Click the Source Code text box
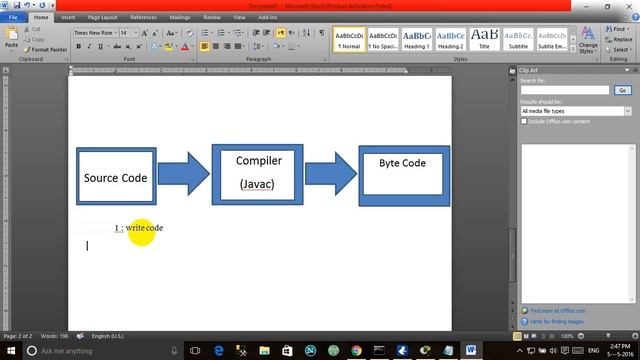 point(116,176)
